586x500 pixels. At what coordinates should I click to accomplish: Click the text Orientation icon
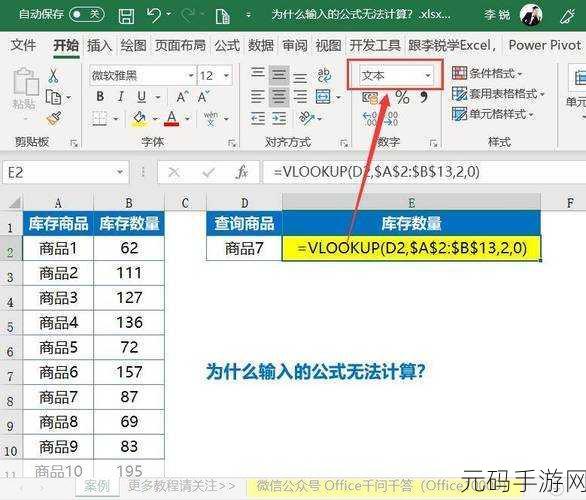click(x=306, y=118)
